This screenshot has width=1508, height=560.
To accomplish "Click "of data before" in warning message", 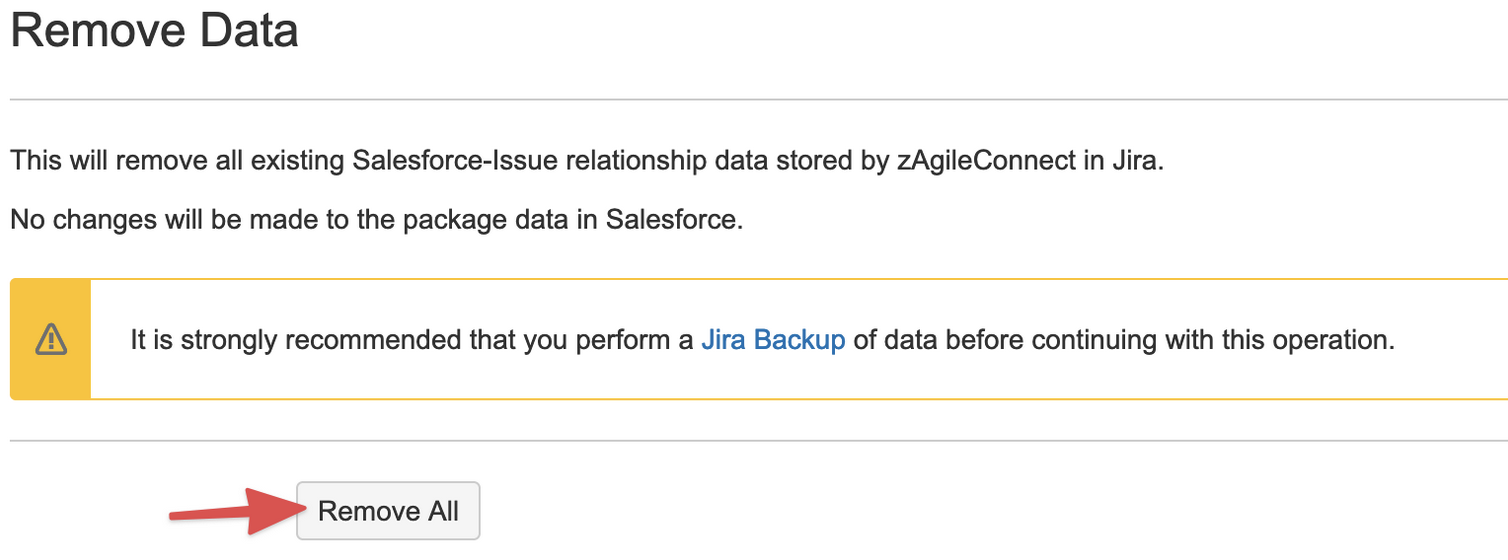I will pos(938,340).
